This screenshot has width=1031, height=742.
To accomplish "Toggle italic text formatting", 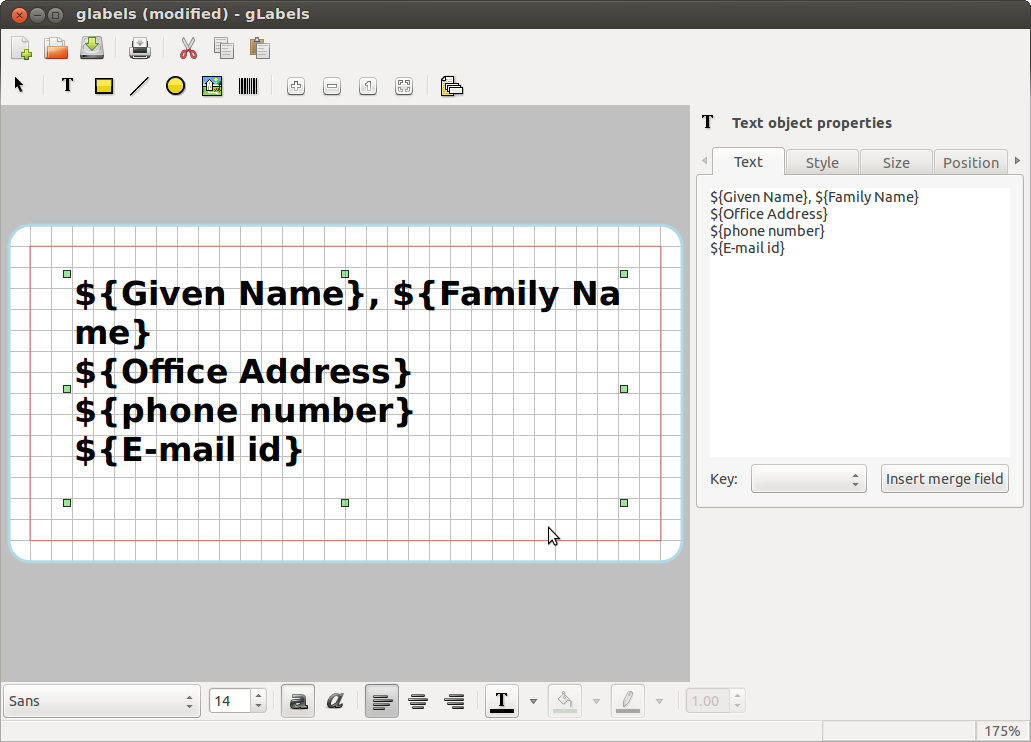I will pos(334,700).
